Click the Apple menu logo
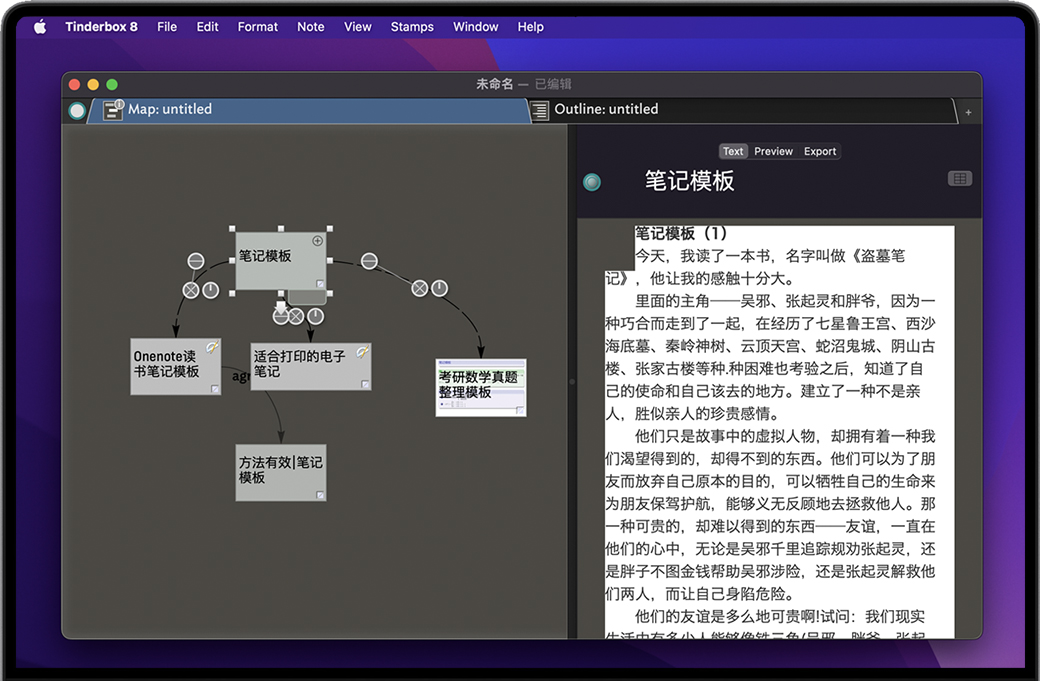Screen dimensions: 1040x681 (x=40, y=27)
